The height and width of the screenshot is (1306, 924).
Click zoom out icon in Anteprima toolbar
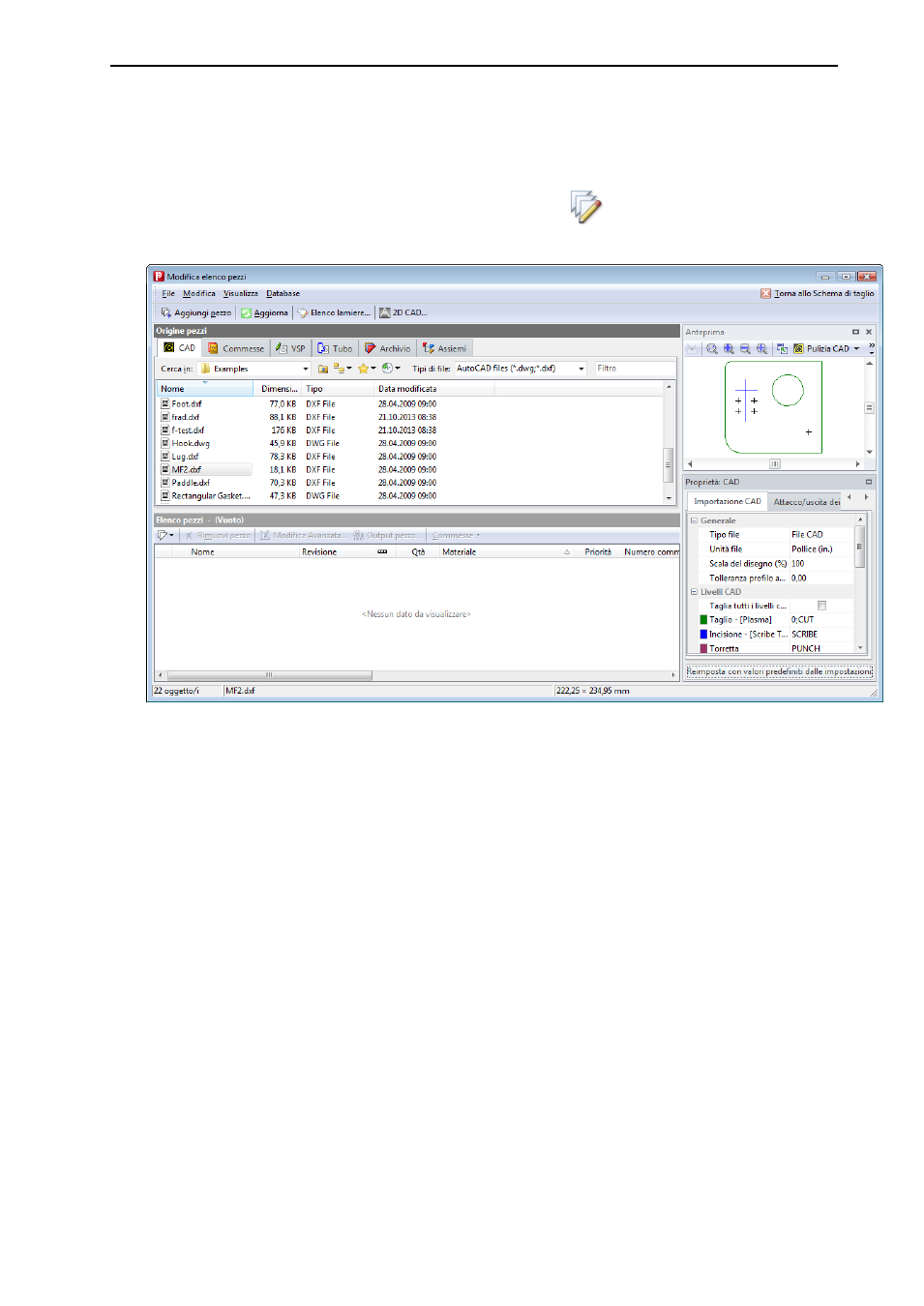click(x=745, y=348)
